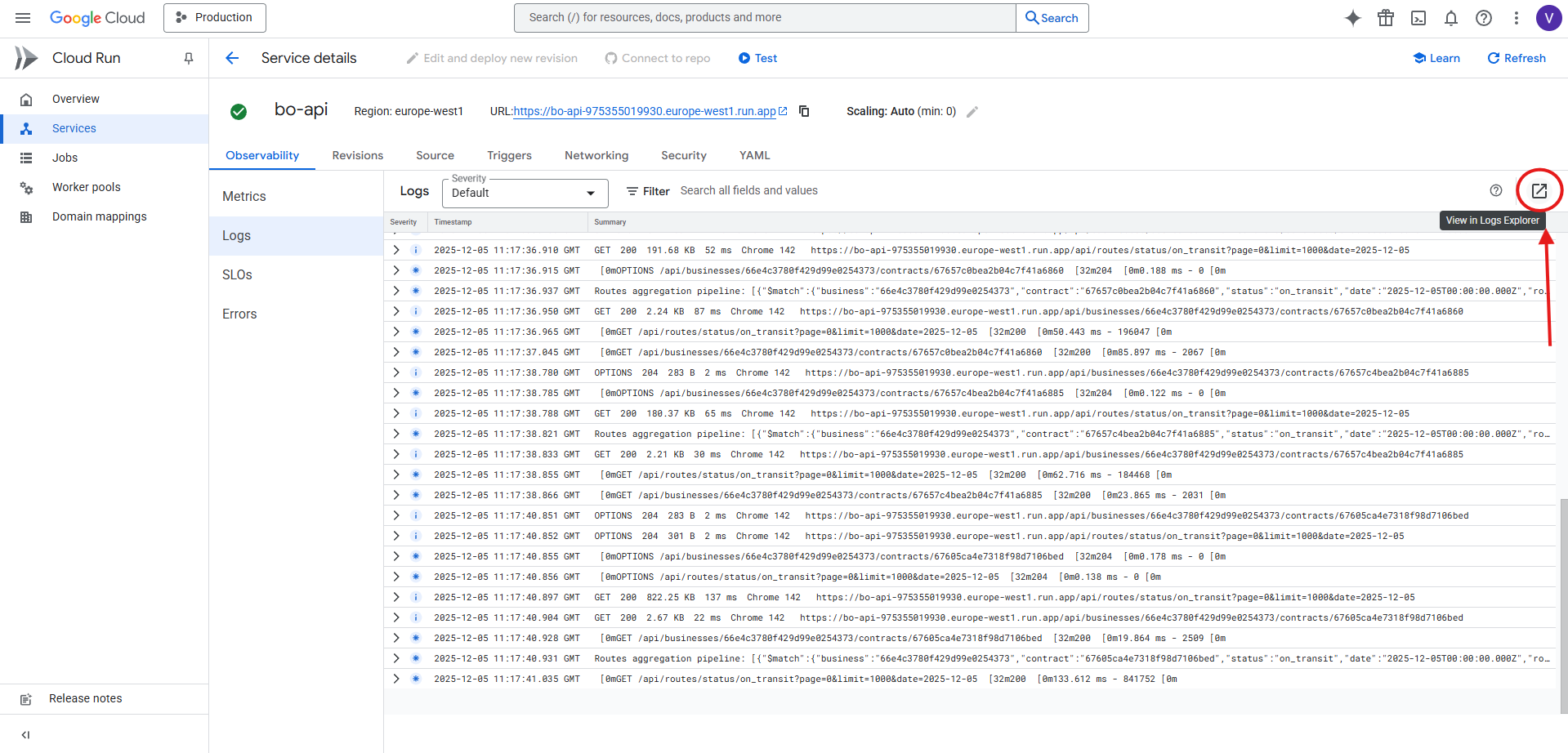Open the SLOs panel
Viewport: 1568px width, 753px height.
tap(237, 274)
